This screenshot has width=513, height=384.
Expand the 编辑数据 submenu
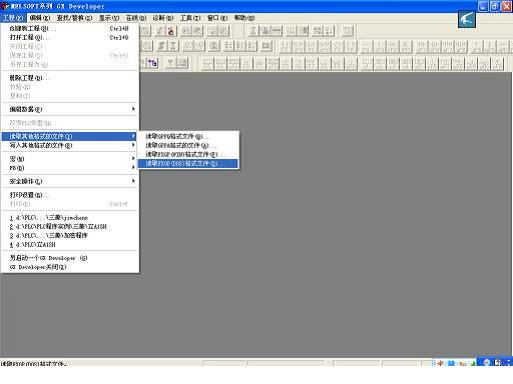69,109
